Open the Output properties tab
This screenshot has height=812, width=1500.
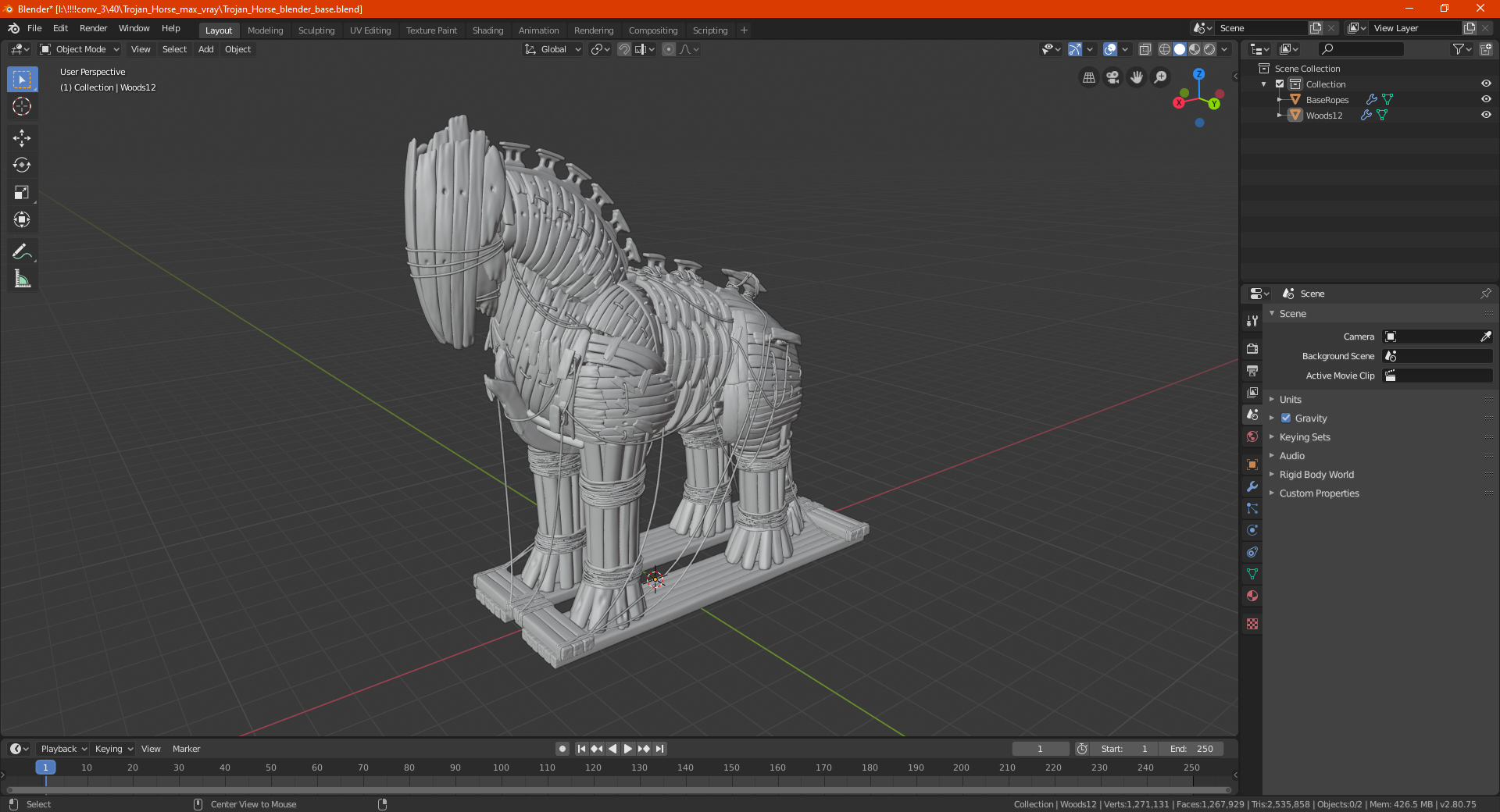1252,370
